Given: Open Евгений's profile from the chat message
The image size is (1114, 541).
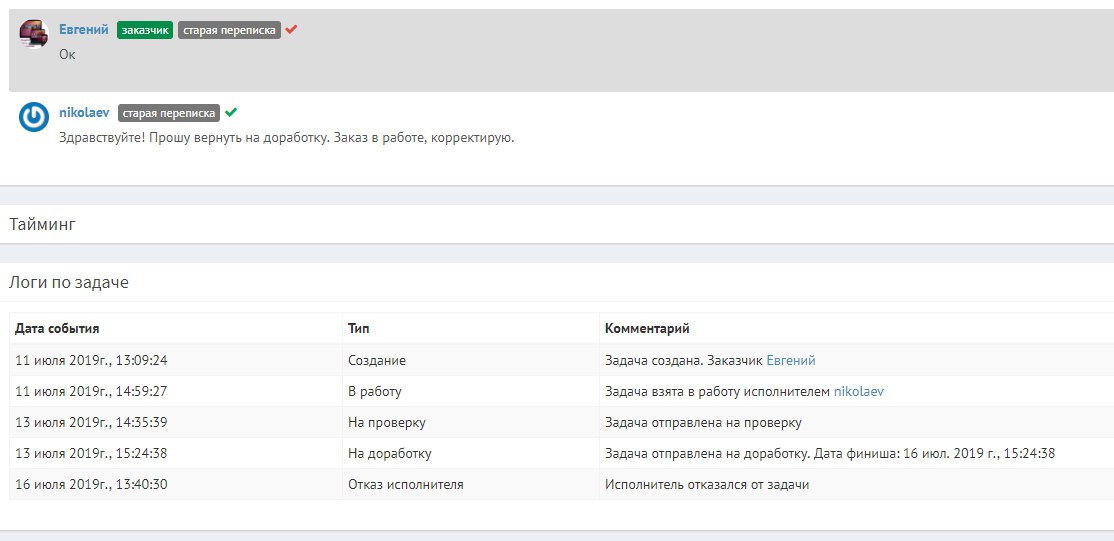Looking at the screenshot, I should 84,29.
